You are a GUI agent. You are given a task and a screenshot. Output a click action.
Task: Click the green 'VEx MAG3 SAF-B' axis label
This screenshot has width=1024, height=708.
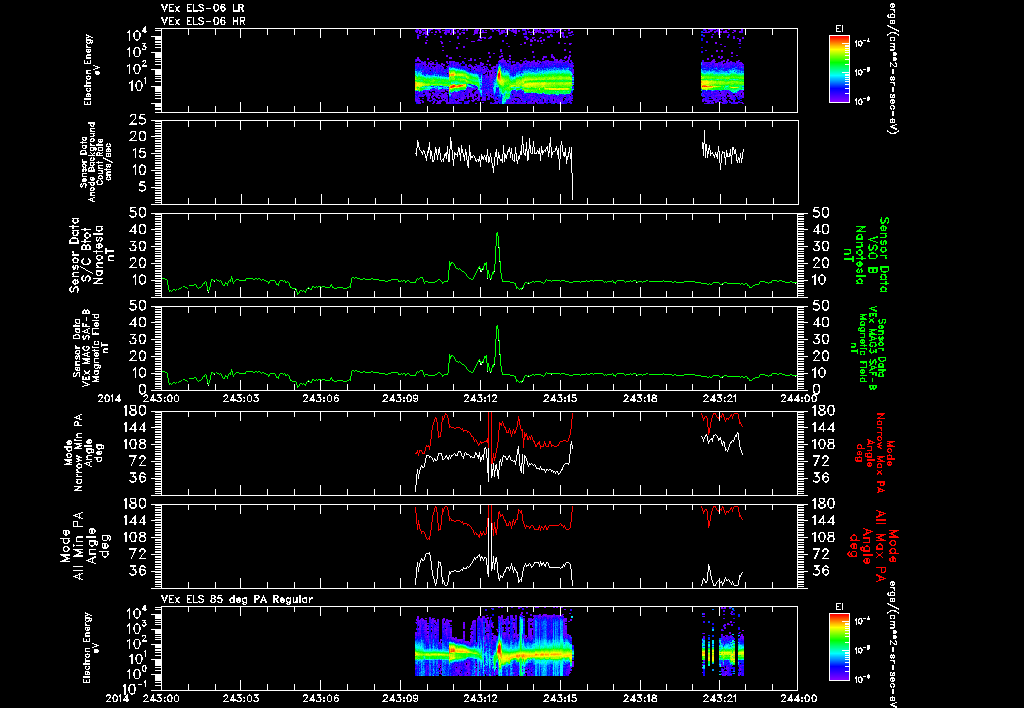(x=871, y=351)
